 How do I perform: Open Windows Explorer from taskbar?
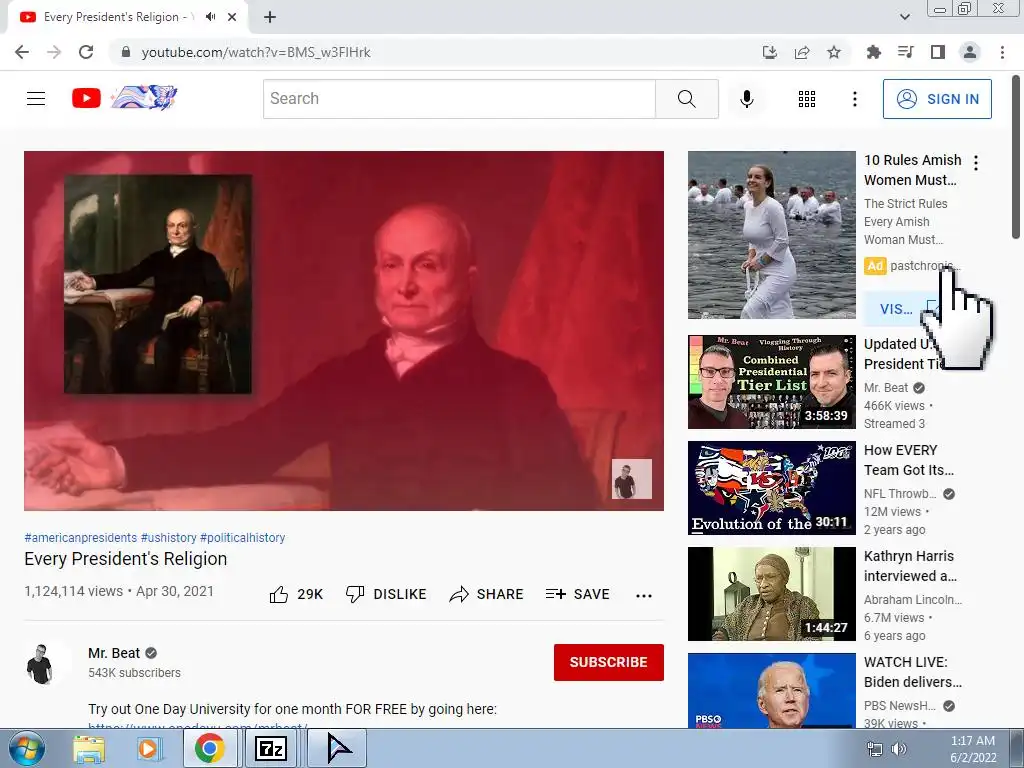89,748
